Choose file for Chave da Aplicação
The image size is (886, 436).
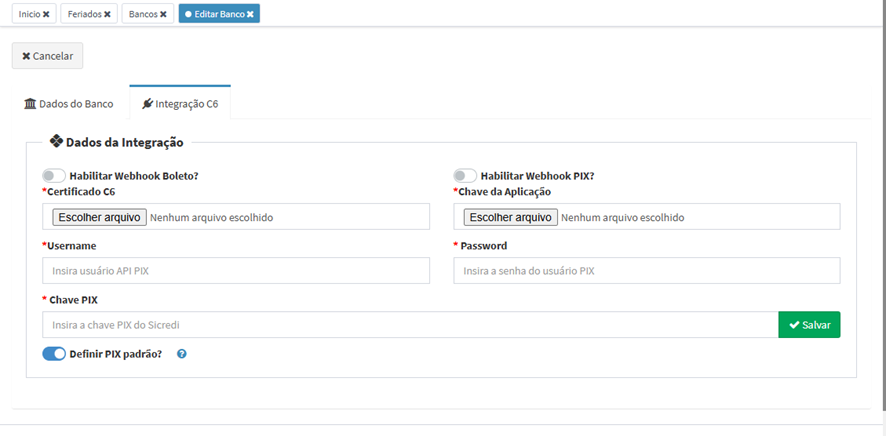pos(511,217)
